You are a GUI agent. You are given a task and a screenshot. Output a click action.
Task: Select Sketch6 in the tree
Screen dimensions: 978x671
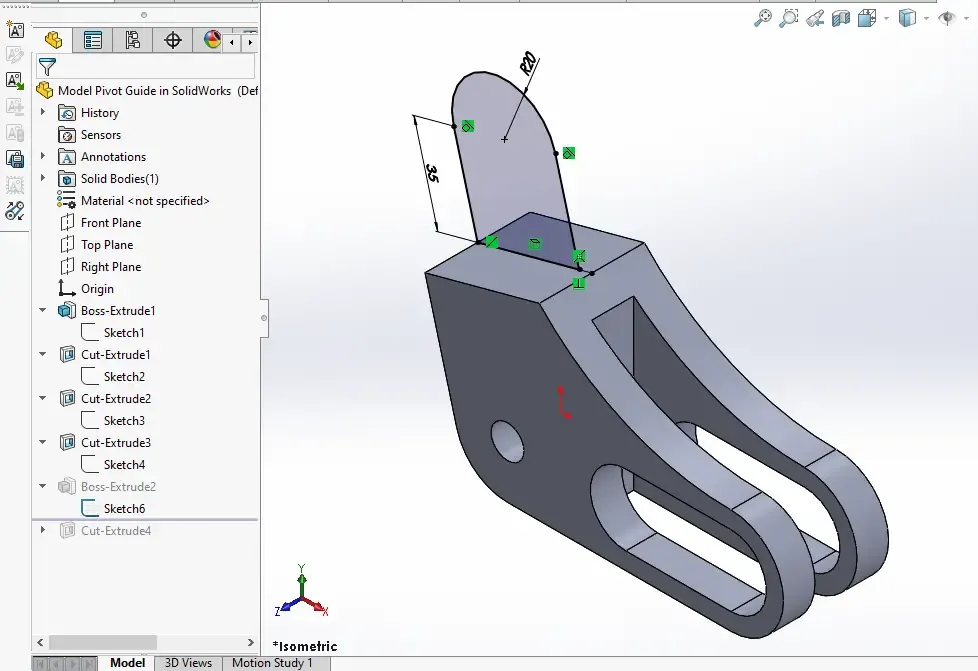113,508
